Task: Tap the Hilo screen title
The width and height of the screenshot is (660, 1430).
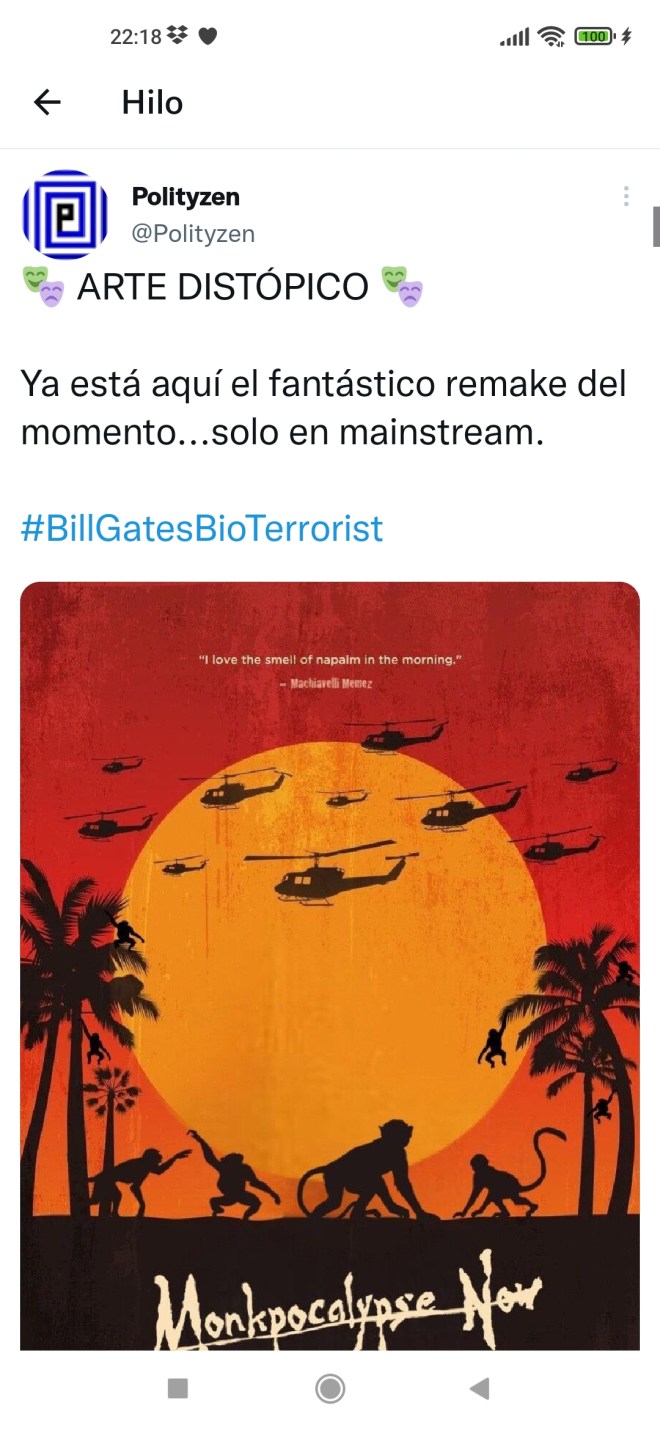Action: point(152,102)
